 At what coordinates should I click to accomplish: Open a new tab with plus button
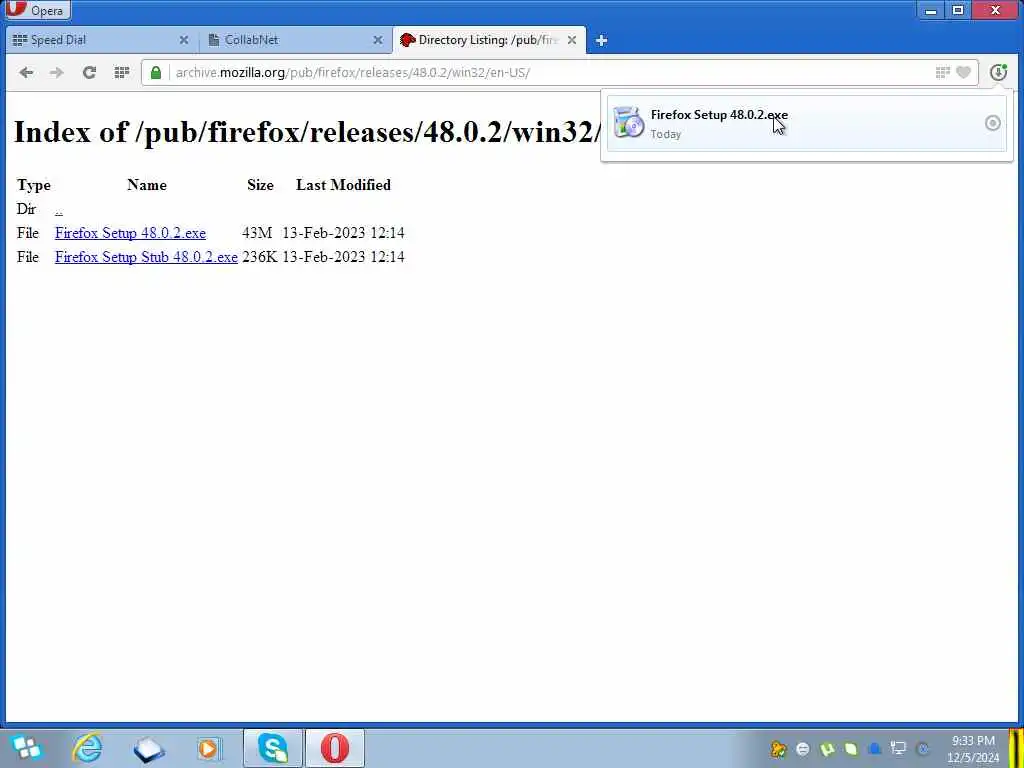point(601,40)
